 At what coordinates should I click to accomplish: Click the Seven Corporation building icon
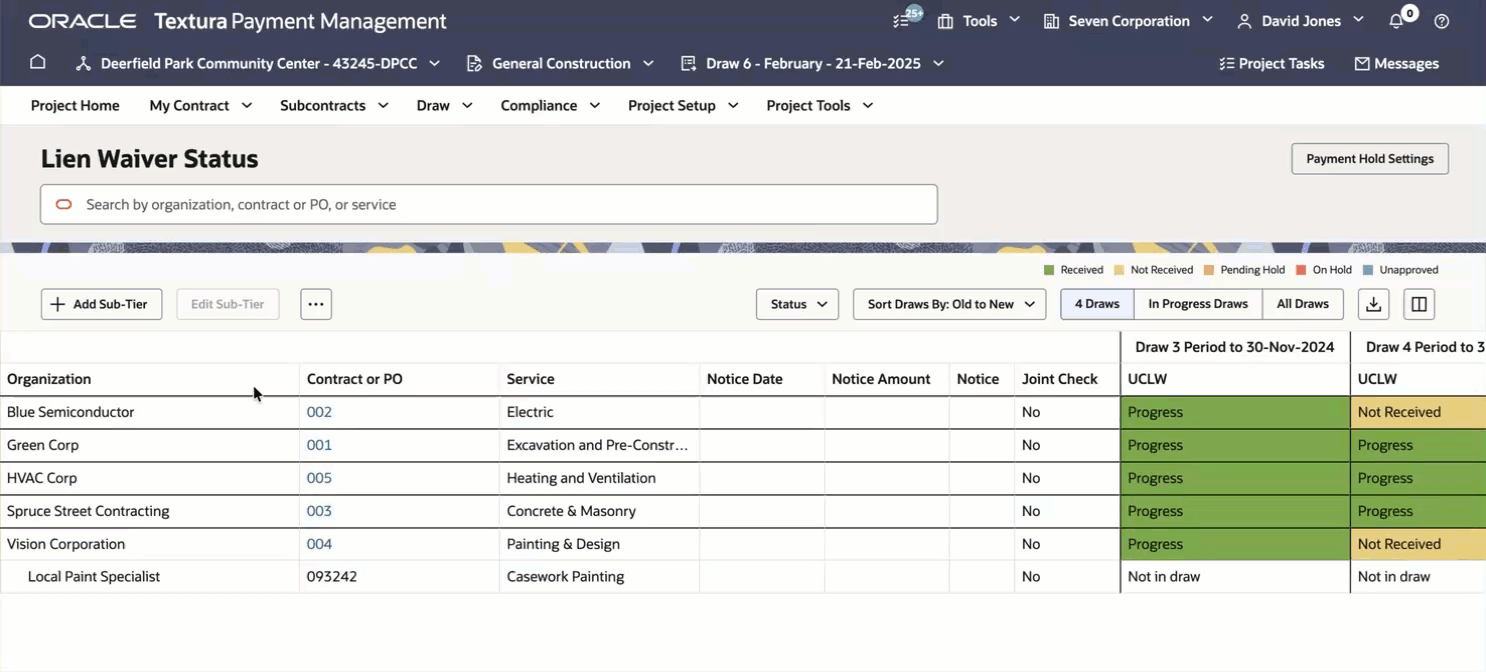pyautogui.click(x=1051, y=21)
